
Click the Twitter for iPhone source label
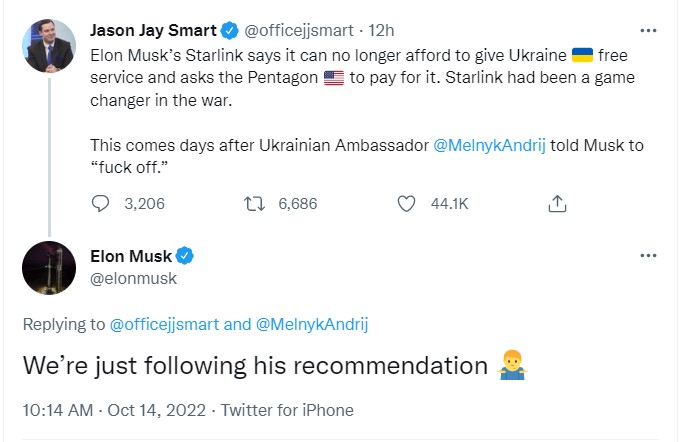(287, 410)
